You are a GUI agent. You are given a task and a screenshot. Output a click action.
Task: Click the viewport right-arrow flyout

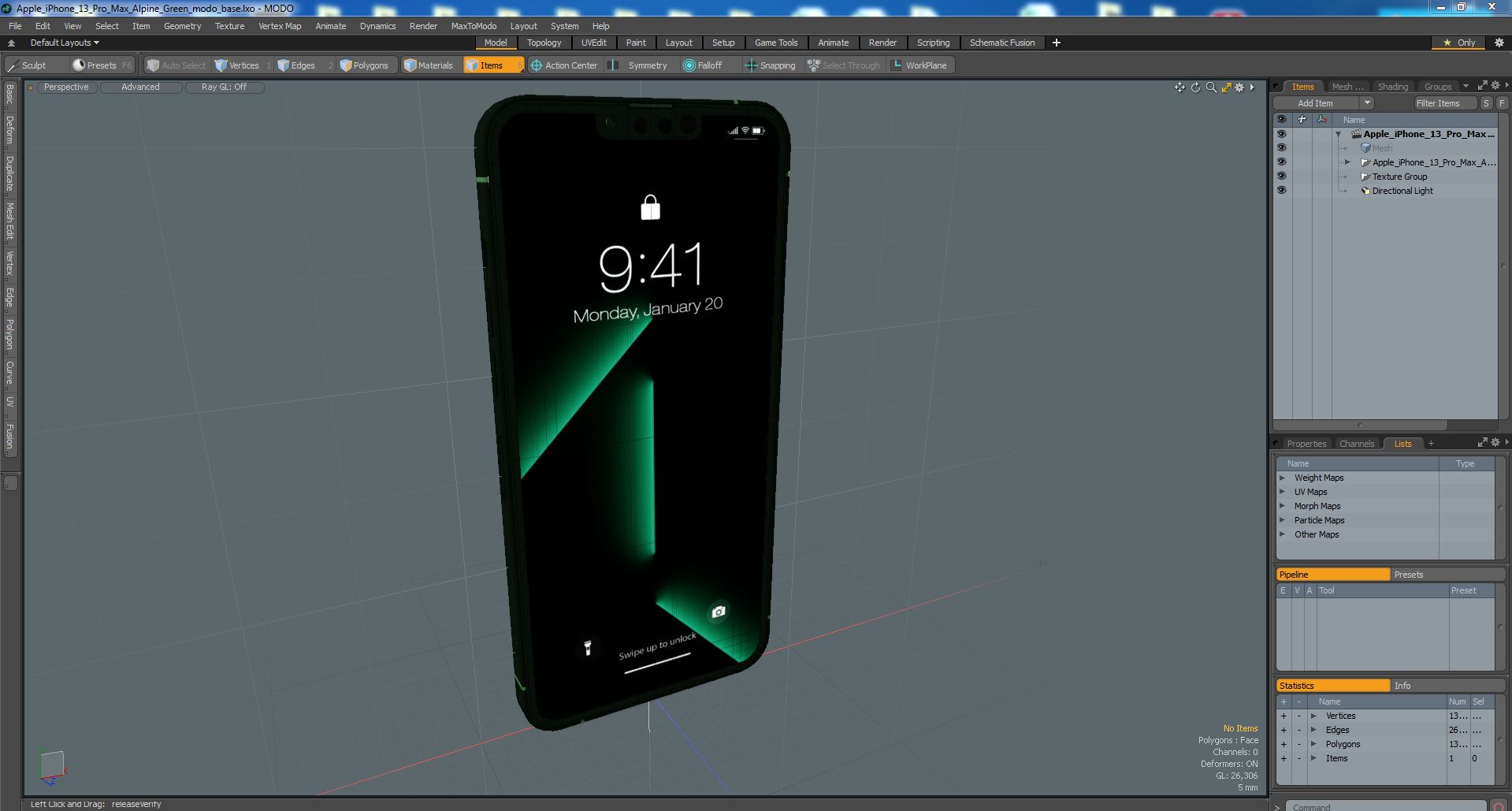[x=1252, y=87]
